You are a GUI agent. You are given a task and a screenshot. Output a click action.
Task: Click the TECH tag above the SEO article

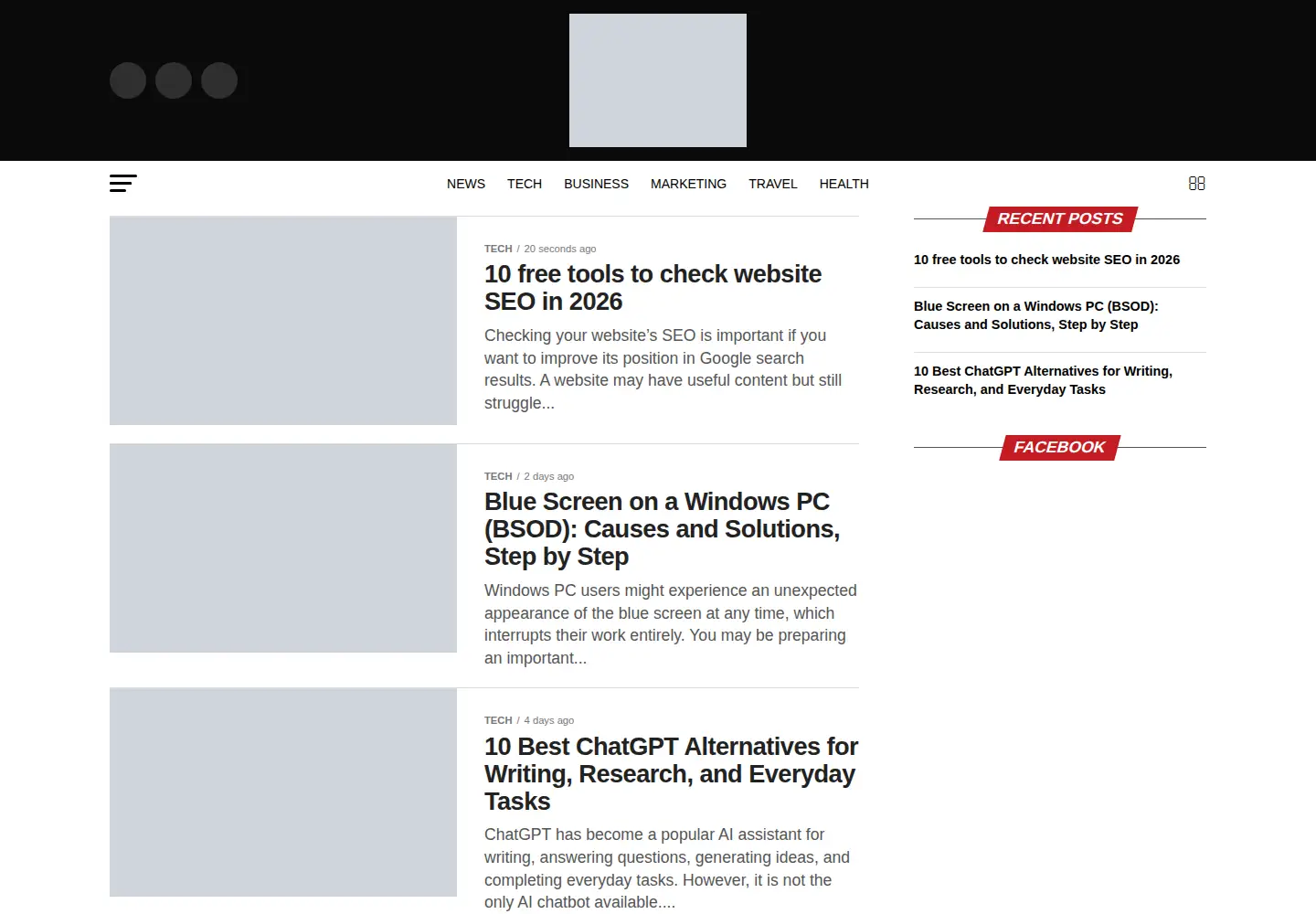click(498, 249)
